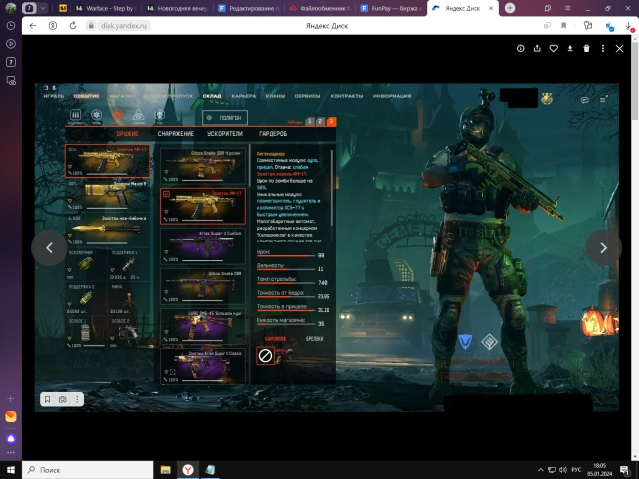This screenshot has width=639, height=479.
Task: Open the overlay three-dot menu on image
Action: [77, 399]
